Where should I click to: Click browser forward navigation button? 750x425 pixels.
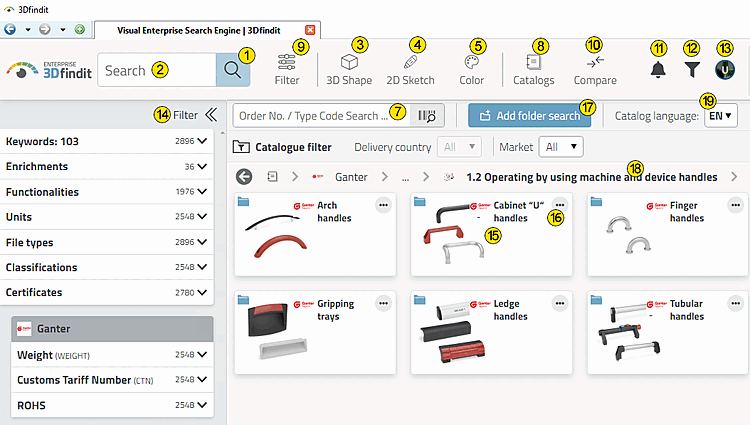44,30
